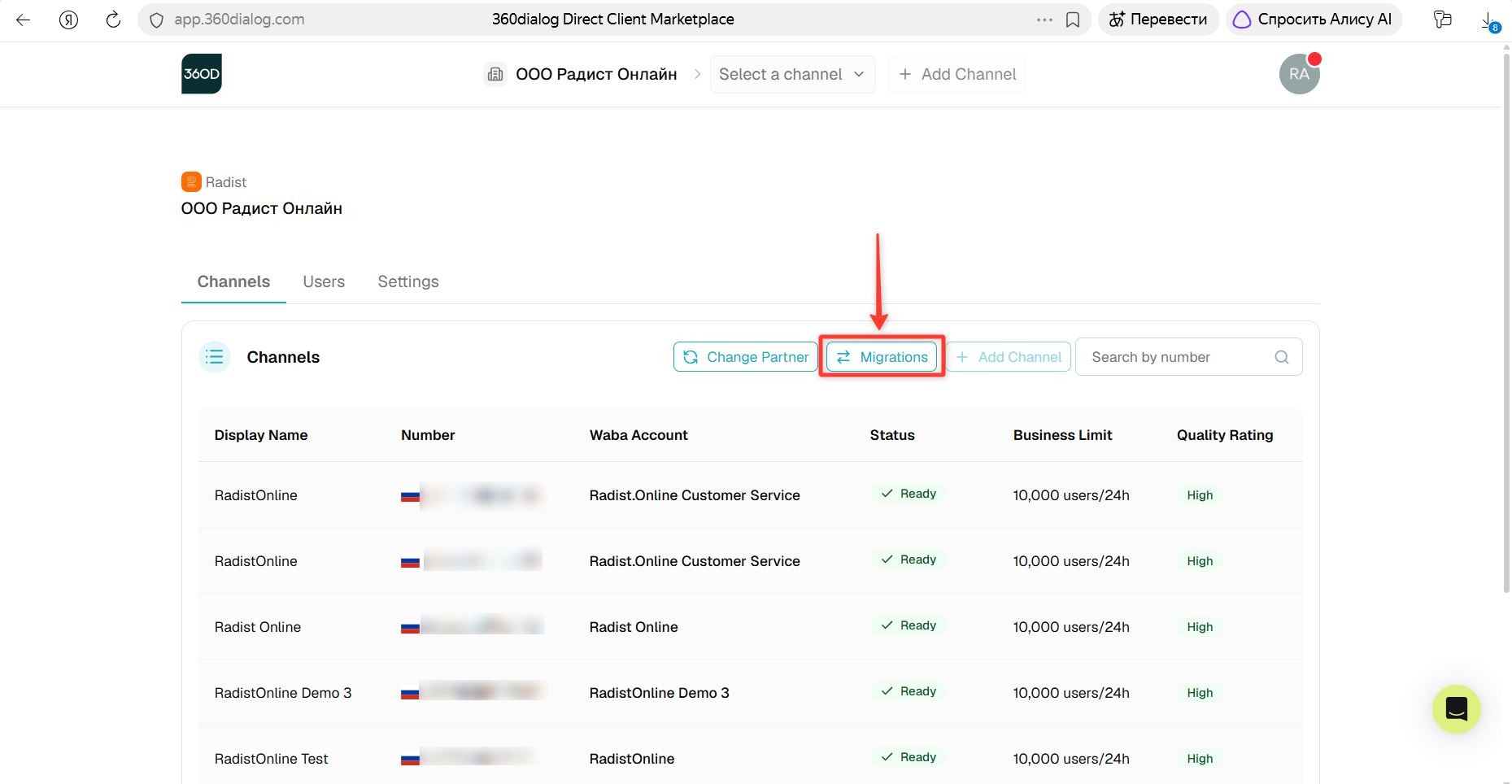Click the Ready status of Radist Online
This screenshot has height=784, width=1512.
click(x=909, y=625)
